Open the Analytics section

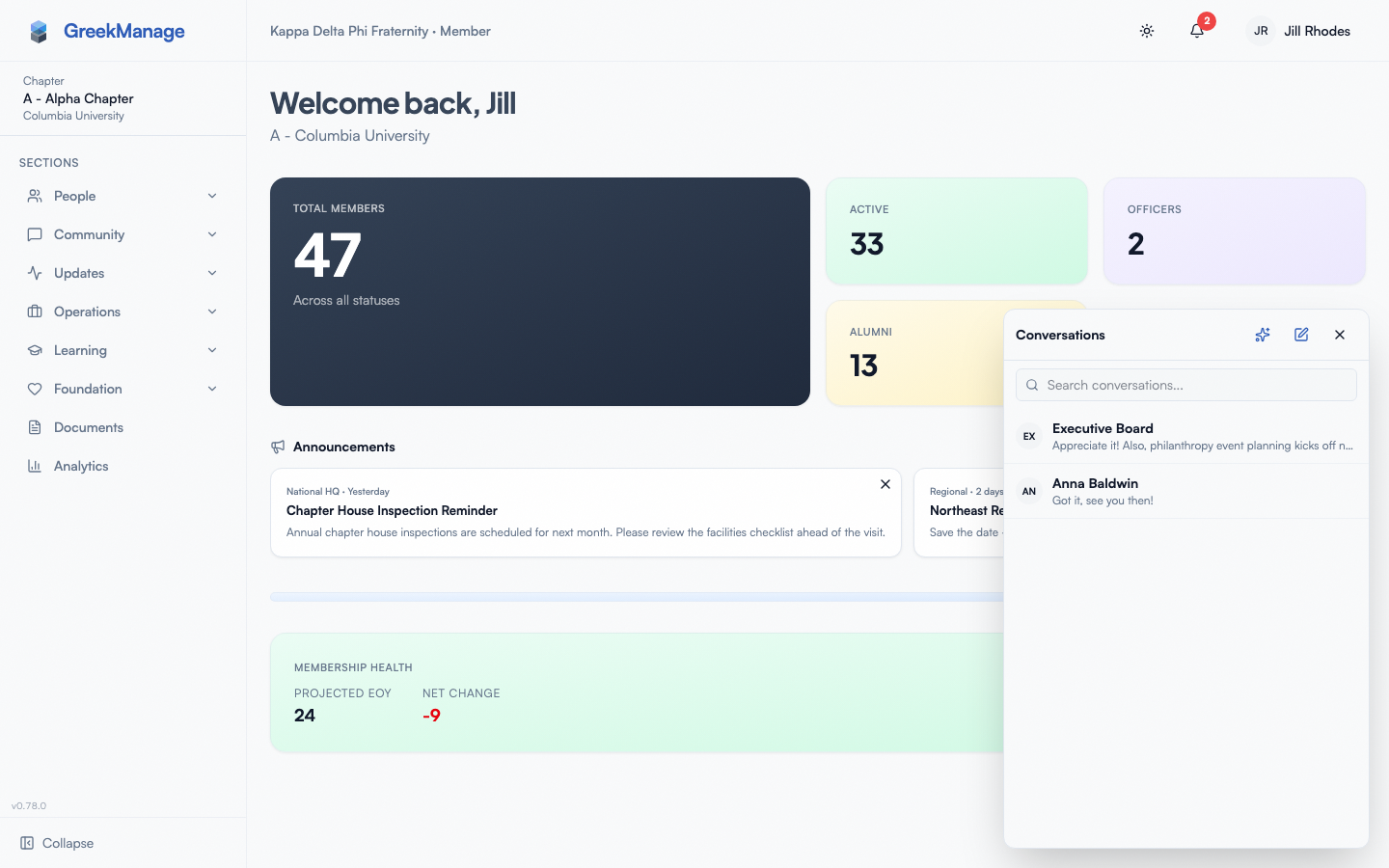point(123,466)
